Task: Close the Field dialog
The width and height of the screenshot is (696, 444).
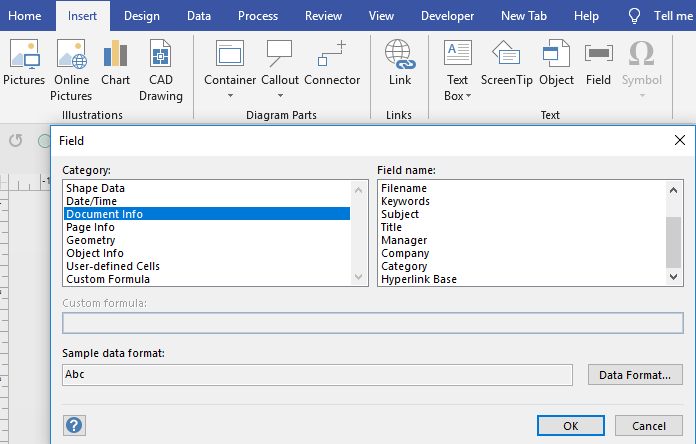Action: 679,141
